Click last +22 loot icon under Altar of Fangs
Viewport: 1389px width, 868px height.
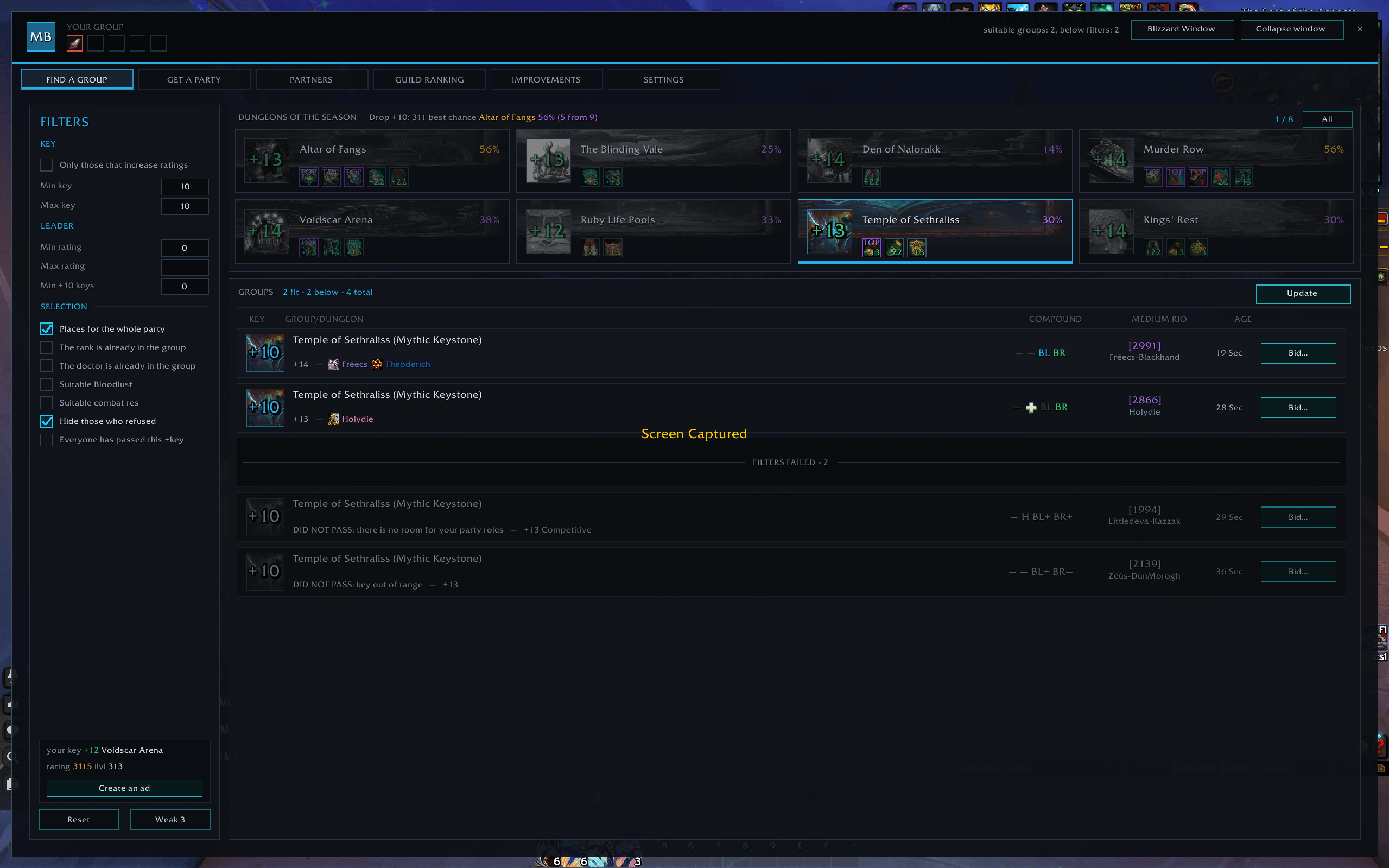point(399,177)
